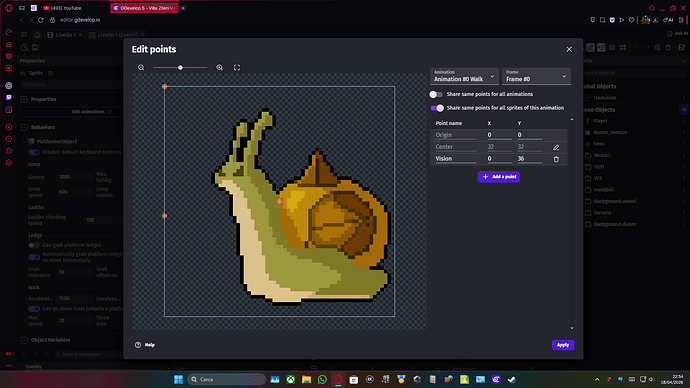Screen dimensions: 690x388
Task: Edit the Vision point X value
Action: pyautogui.click(x=499, y=159)
